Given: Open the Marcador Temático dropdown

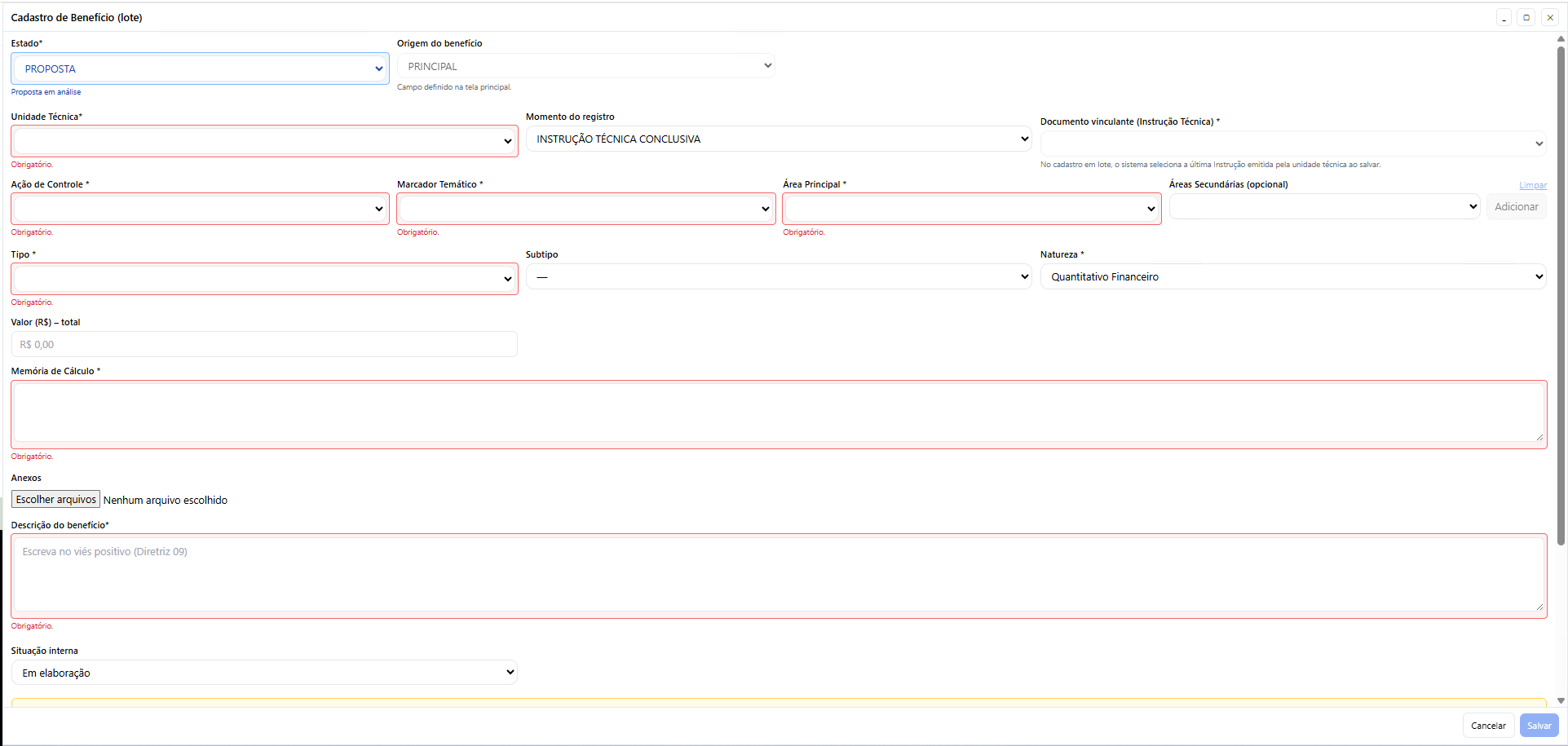Looking at the screenshot, I should (x=585, y=209).
